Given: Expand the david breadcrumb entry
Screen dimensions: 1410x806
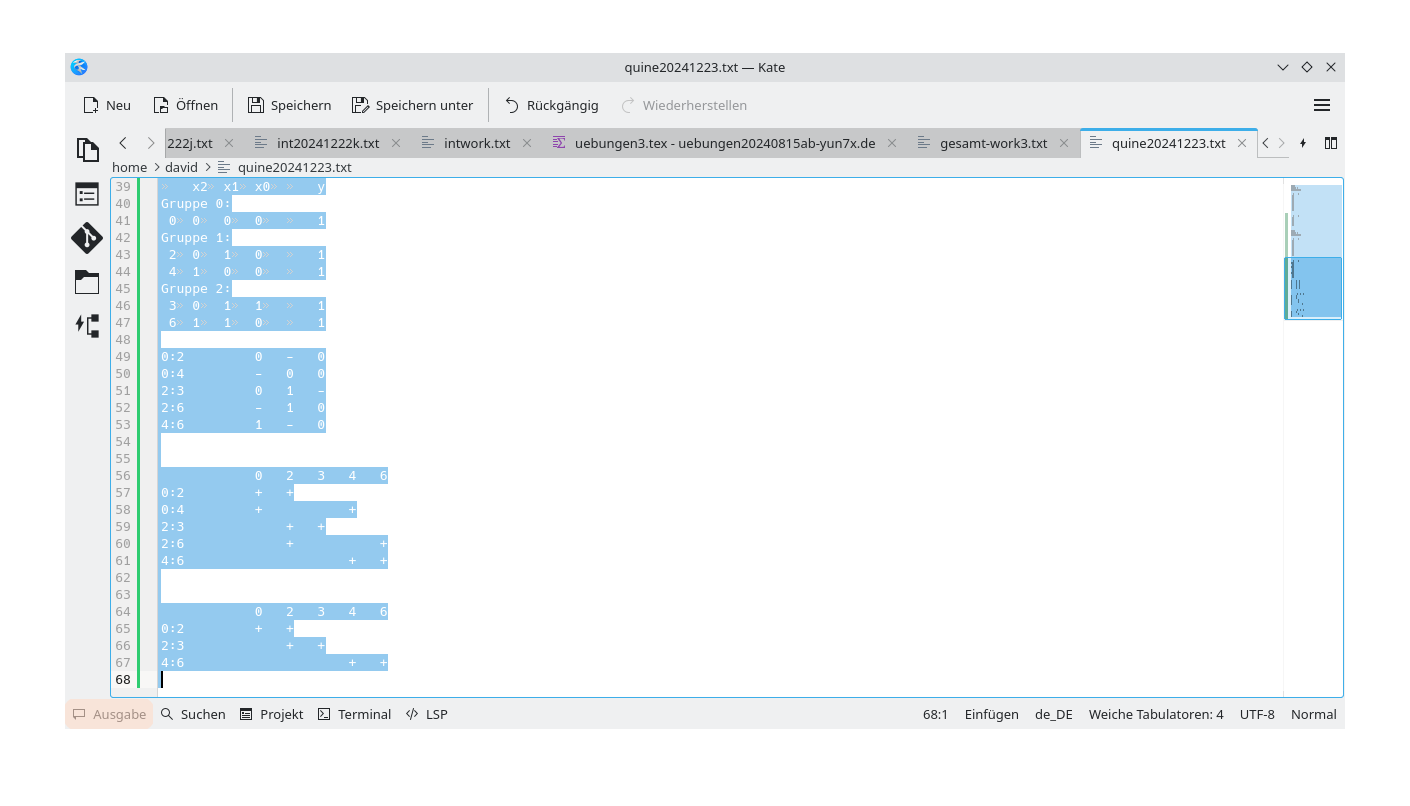Looking at the screenshot, I should pos(181,167).
